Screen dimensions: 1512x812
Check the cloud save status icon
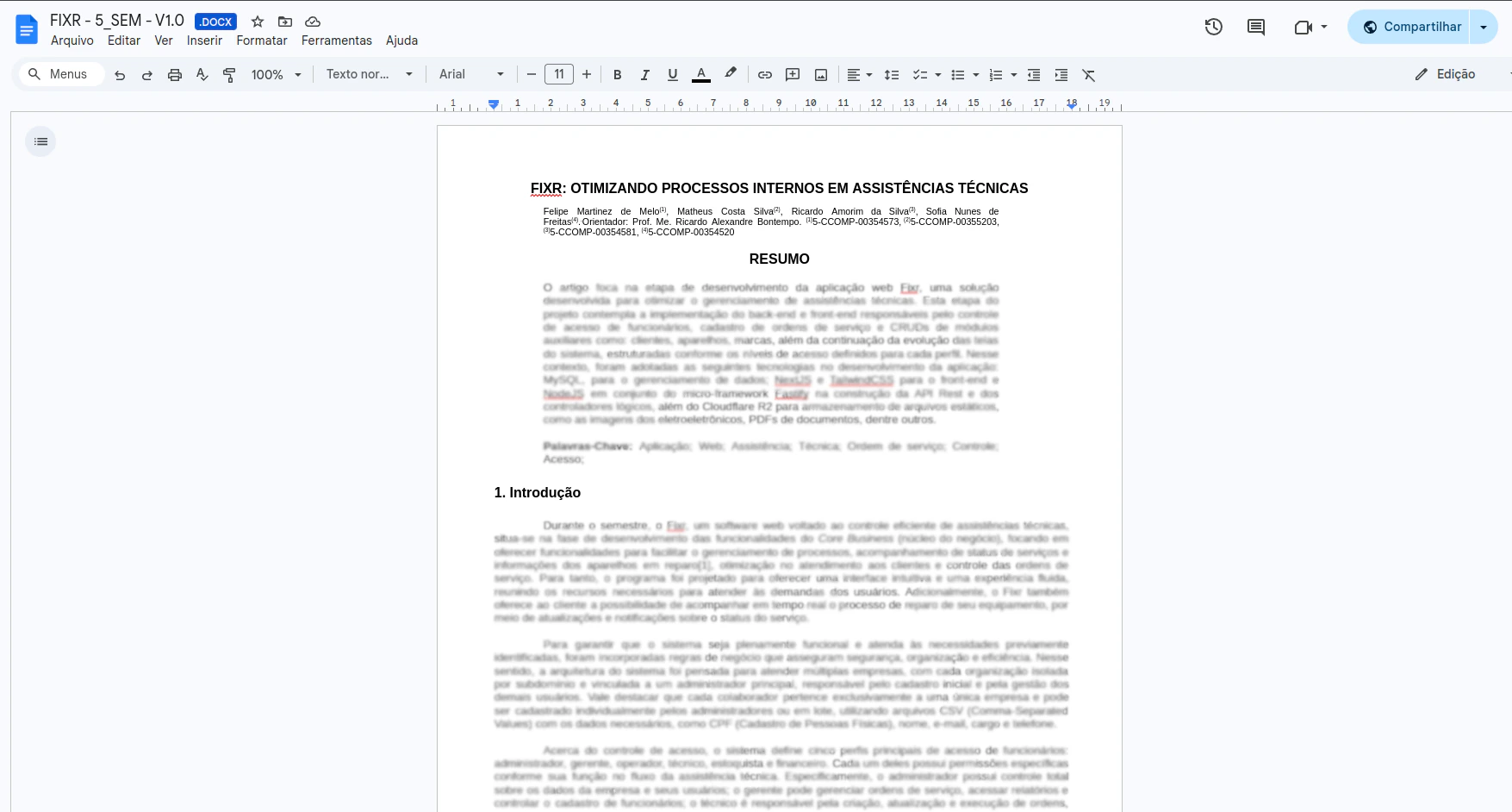tap(313, 22)
